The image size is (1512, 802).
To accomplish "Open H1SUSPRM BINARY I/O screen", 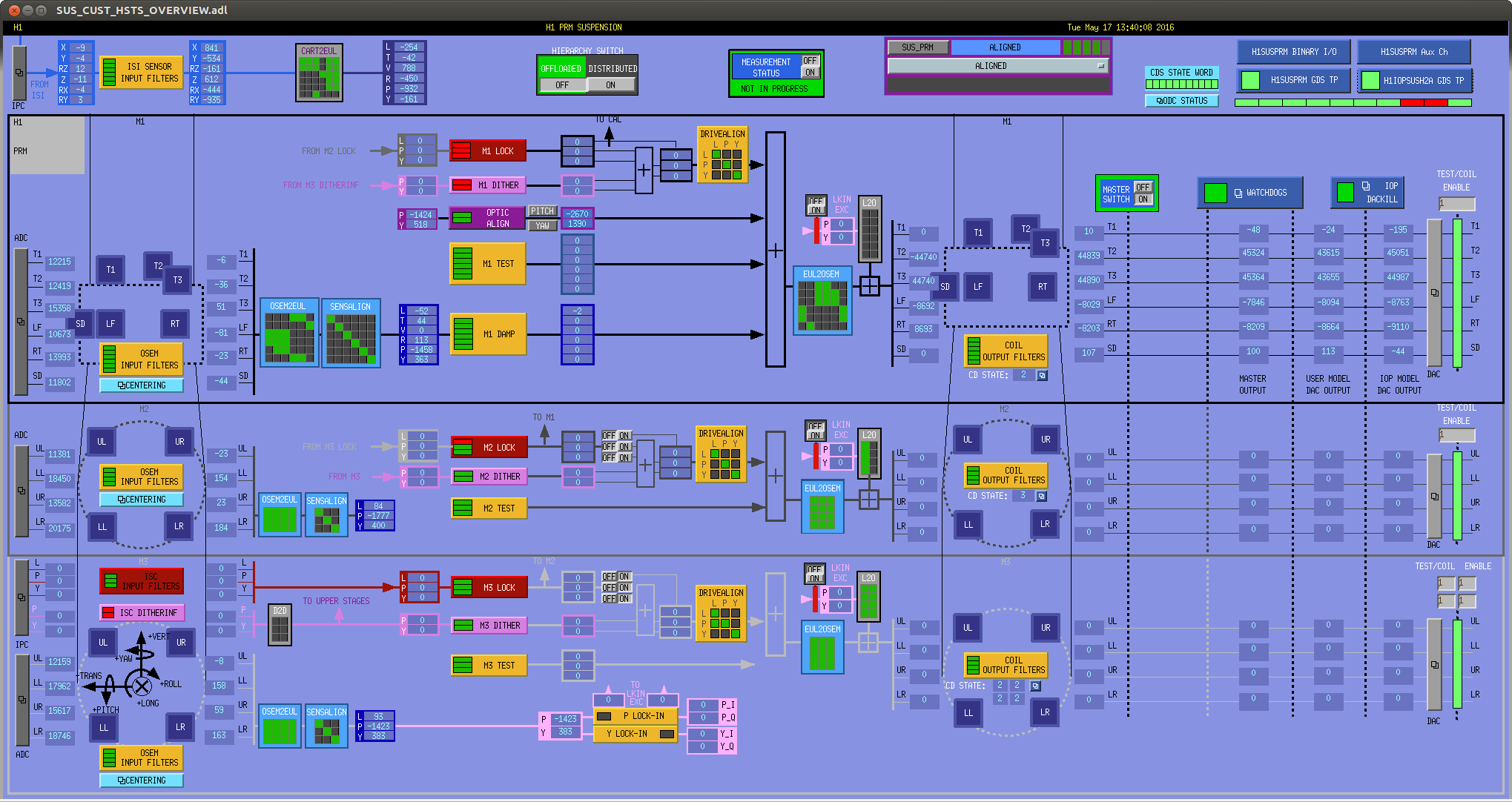I will point(1294,52).
